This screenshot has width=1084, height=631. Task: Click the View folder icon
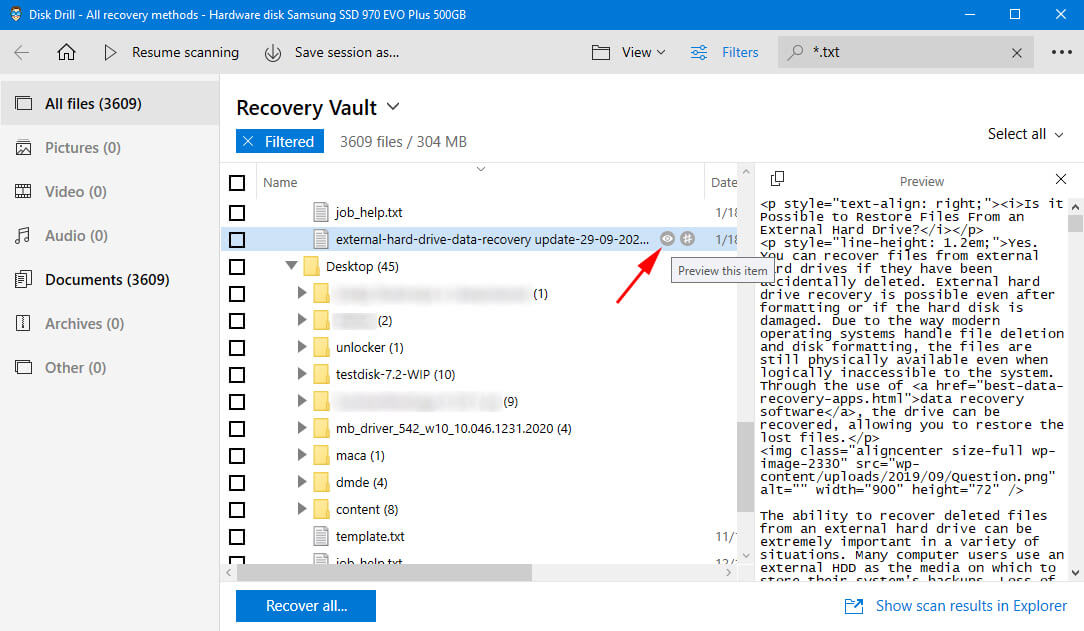(x=601, y=53)
